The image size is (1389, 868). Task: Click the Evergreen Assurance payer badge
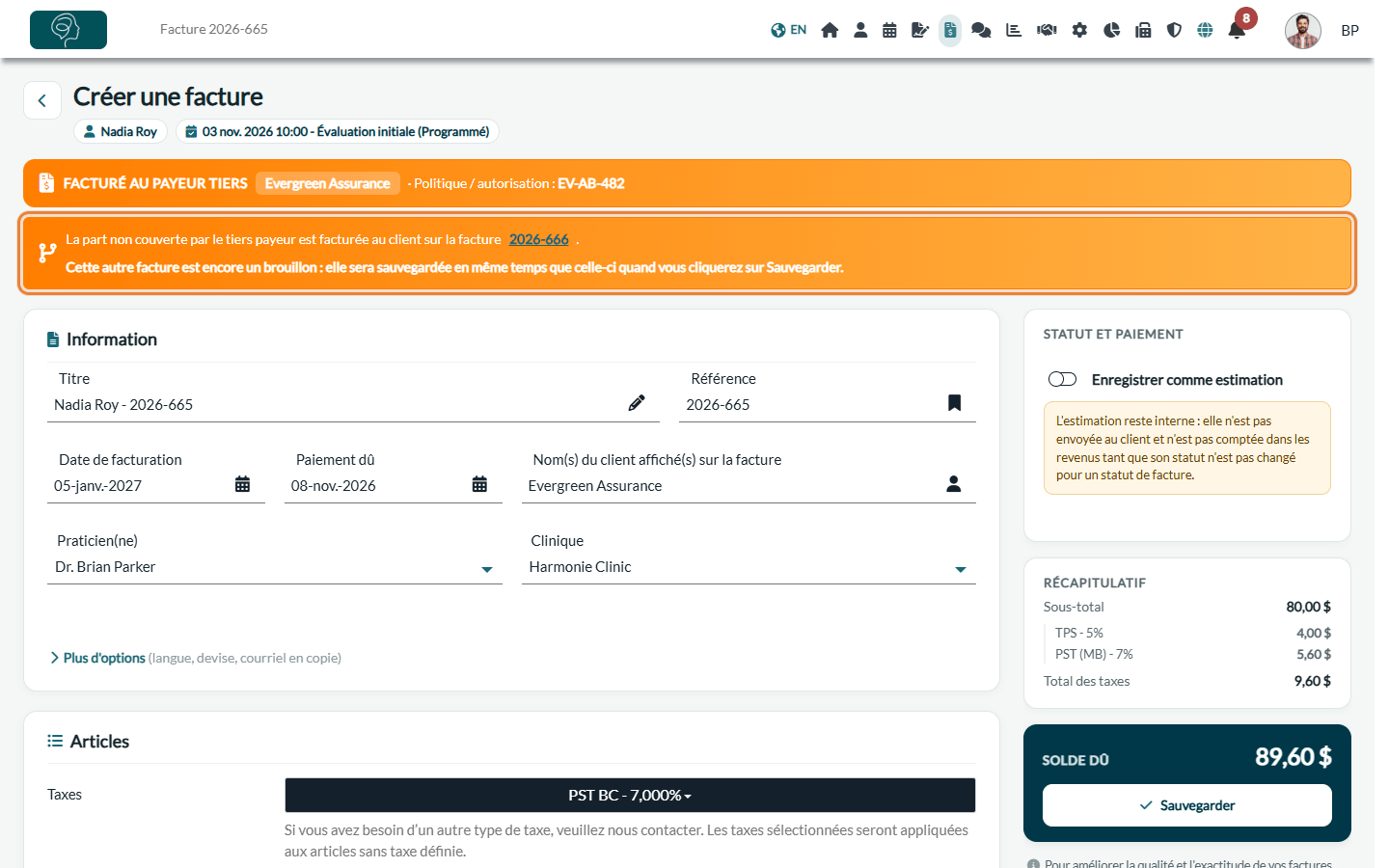328,183
